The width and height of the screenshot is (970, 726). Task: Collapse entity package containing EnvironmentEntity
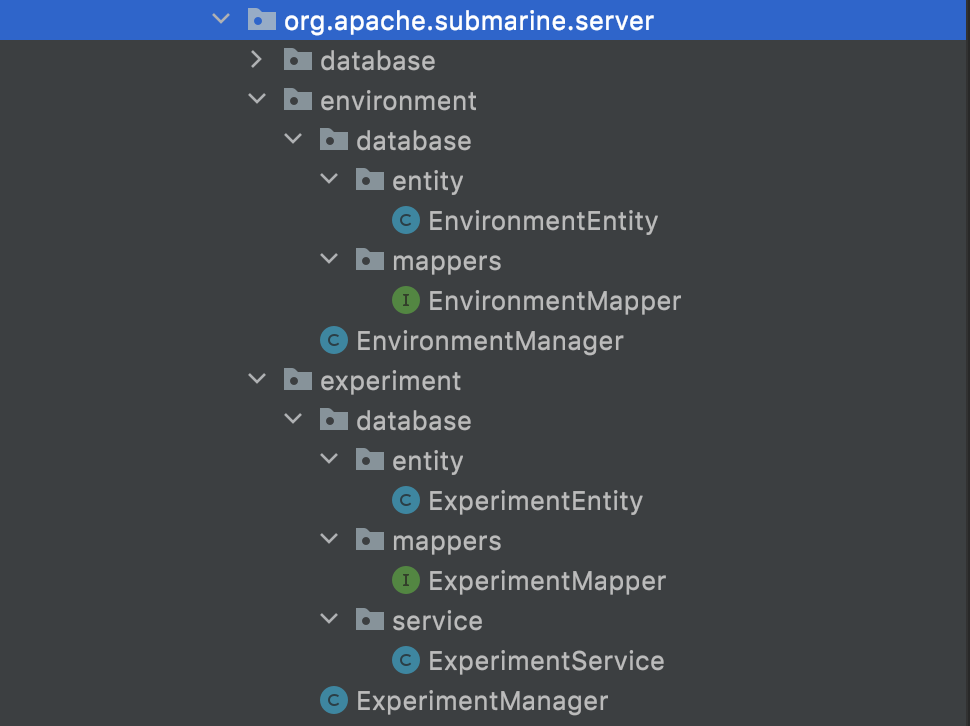coord(329,179)
